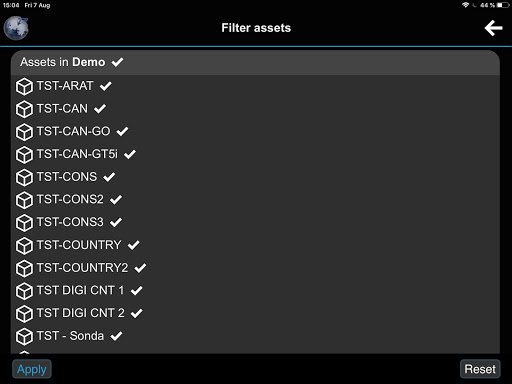Tap the Filter assets title
The width and height of the screenshot is (512, 384).
click(x=256, y=28)
